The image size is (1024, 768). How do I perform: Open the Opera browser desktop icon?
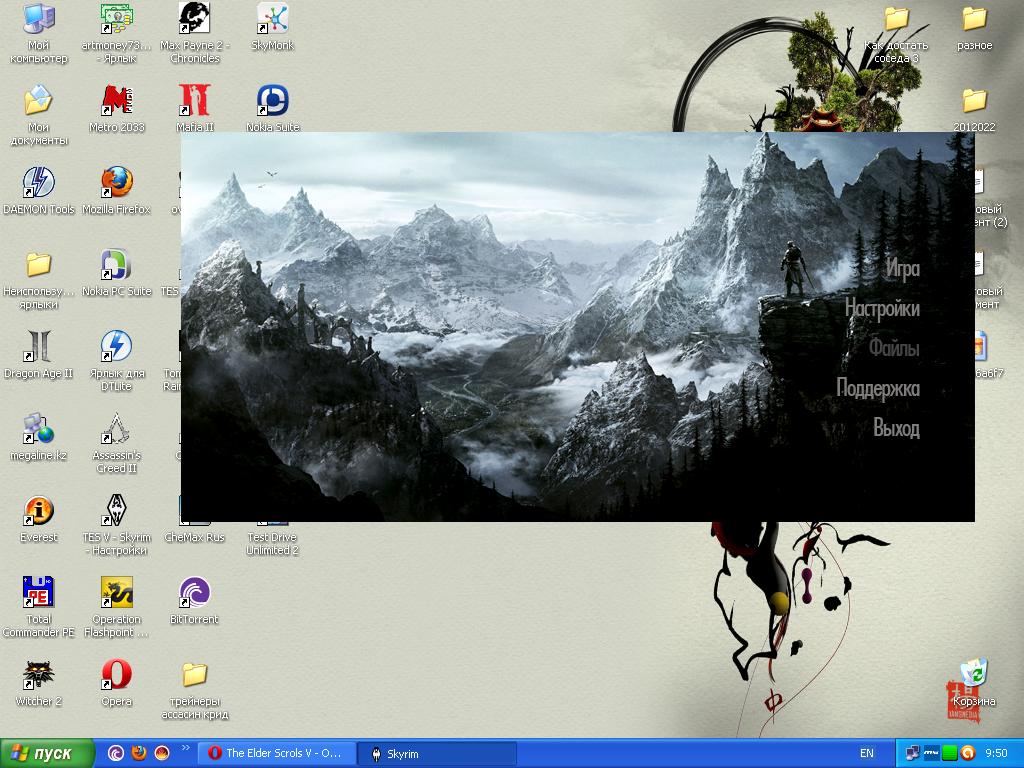coord(116,676)
